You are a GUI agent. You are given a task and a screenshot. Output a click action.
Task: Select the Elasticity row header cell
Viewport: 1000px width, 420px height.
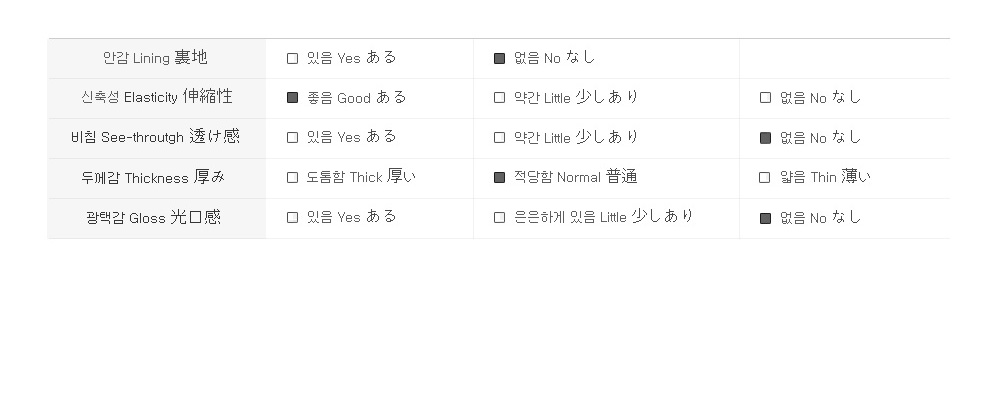click(156, 98)
